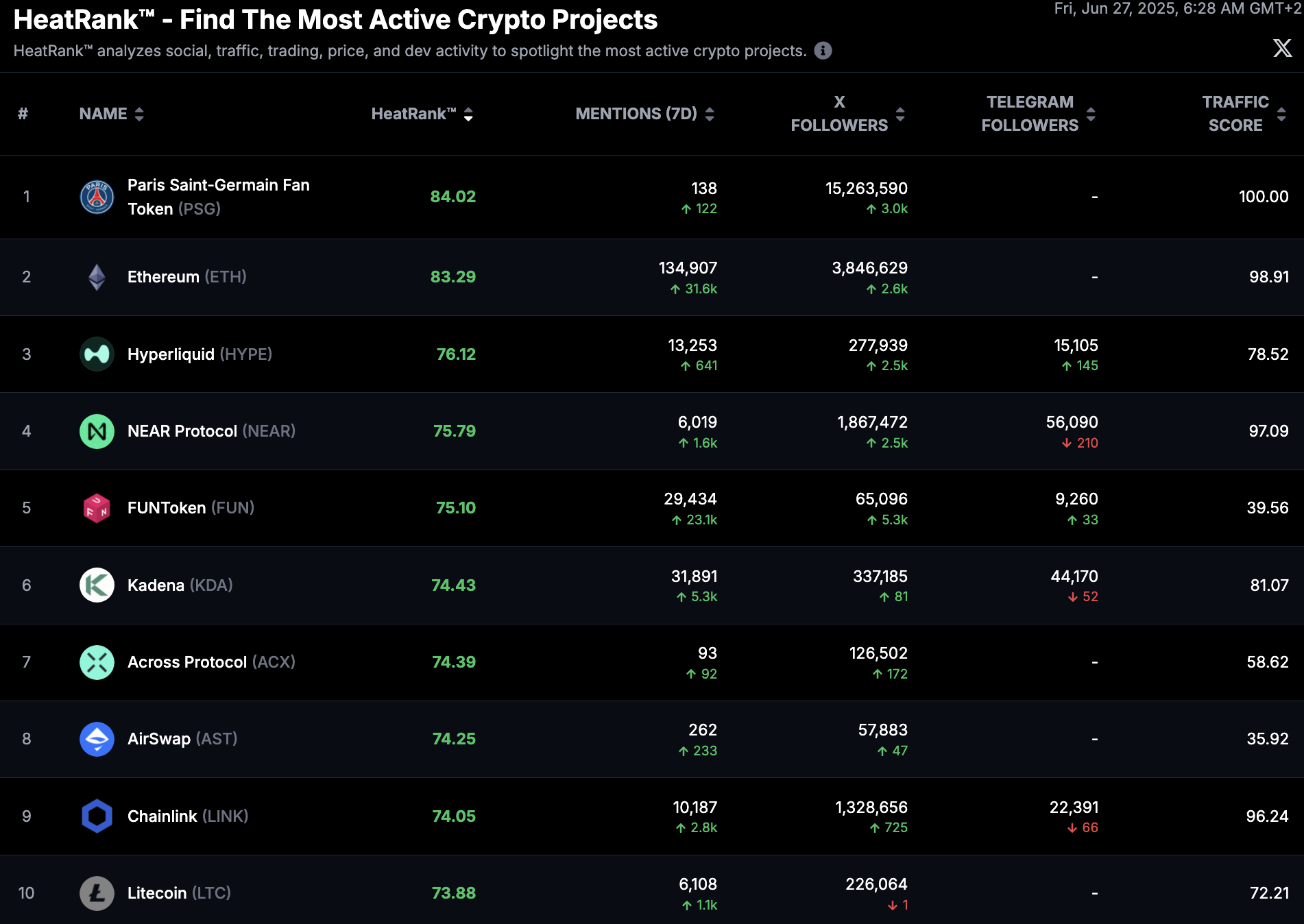The height and width of the screenshot is (924, 1304).
Task: Click the Kadena logo icon
Action: tap(97, 585)
